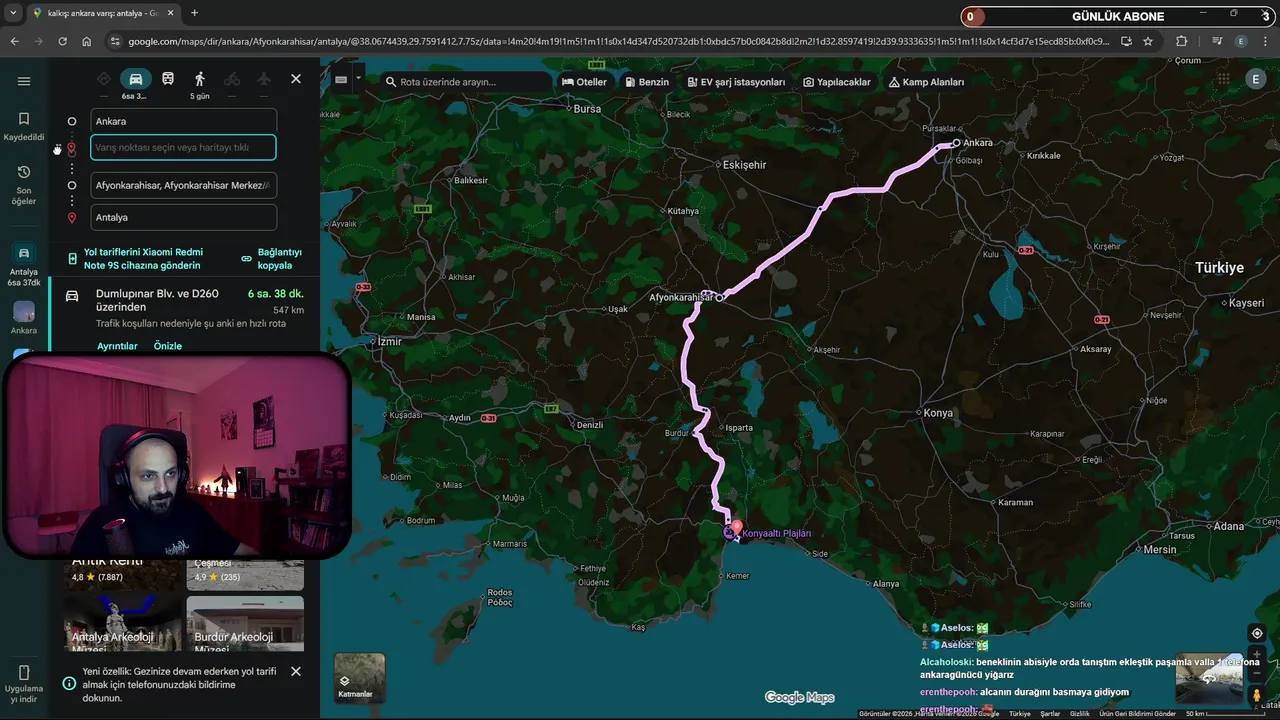This screenshot has width=1280, height=720.
Task: Click the Ankara route start marker
Action: click(957, 142)
